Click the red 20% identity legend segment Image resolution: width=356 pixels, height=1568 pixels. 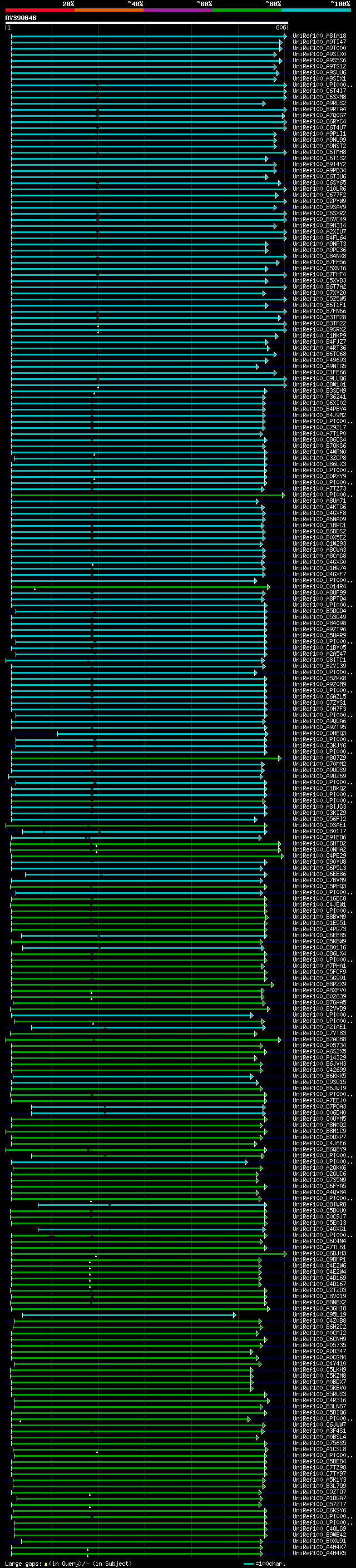coord(39,11)
